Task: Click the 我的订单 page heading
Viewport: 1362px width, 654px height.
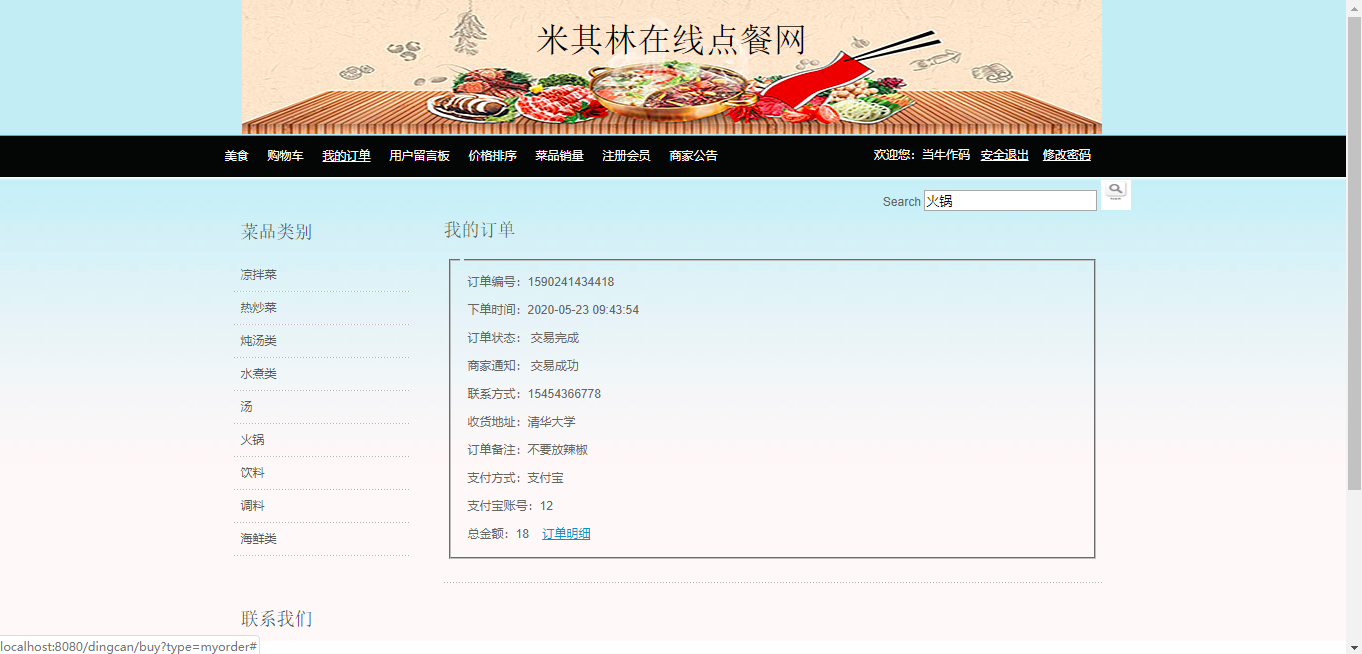Action: pyautogui.click(x=480, y=230)
